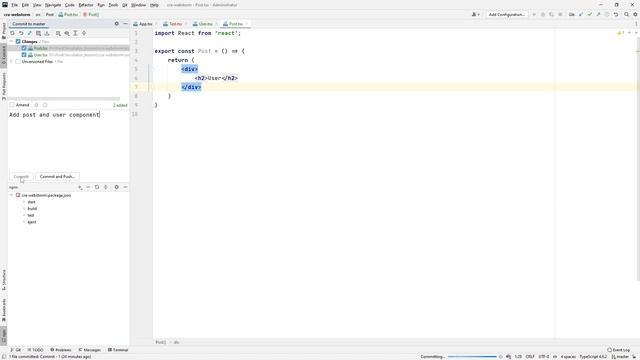The width and height of the screenshot is (640, 360).
Task: Open Problems tool window button
Action: pyautogui.click(x=61, y=350)
